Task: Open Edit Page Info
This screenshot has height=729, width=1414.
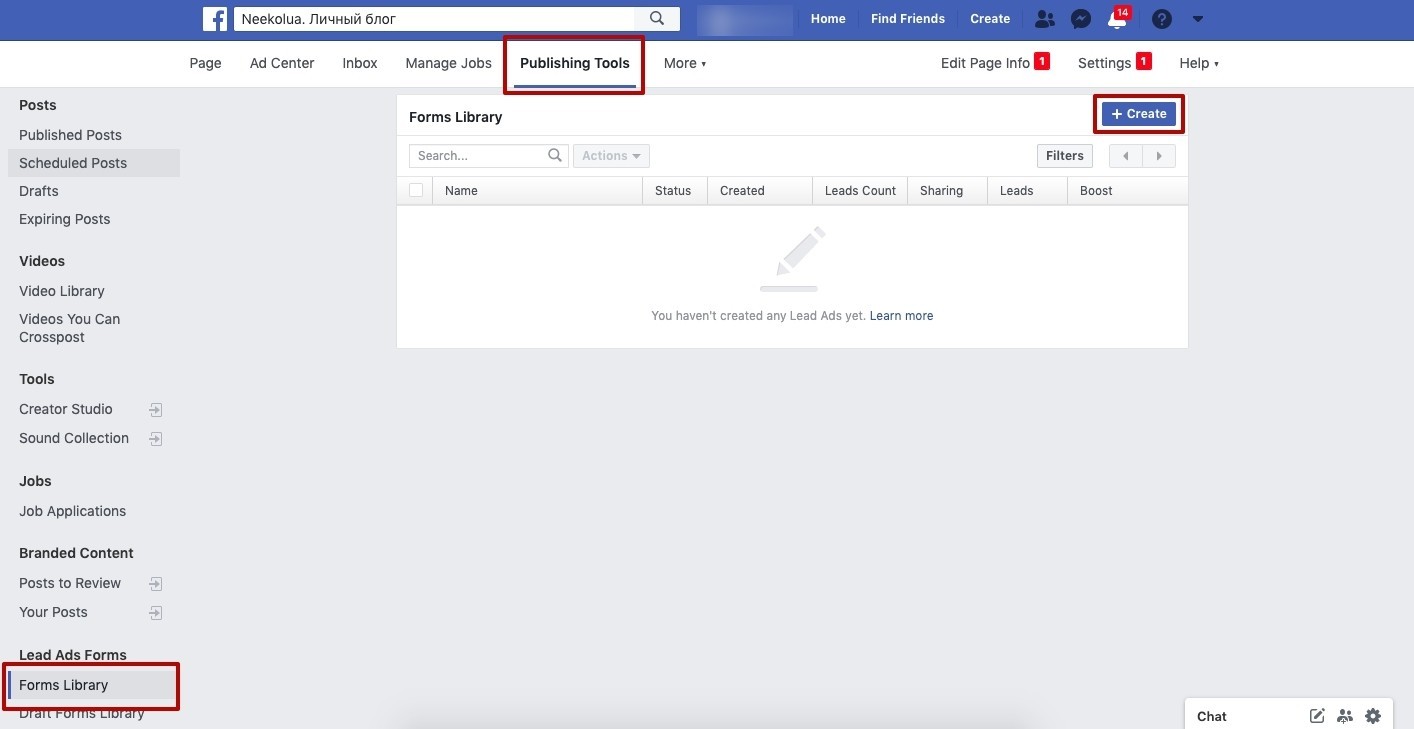Action: coord(985,63)
